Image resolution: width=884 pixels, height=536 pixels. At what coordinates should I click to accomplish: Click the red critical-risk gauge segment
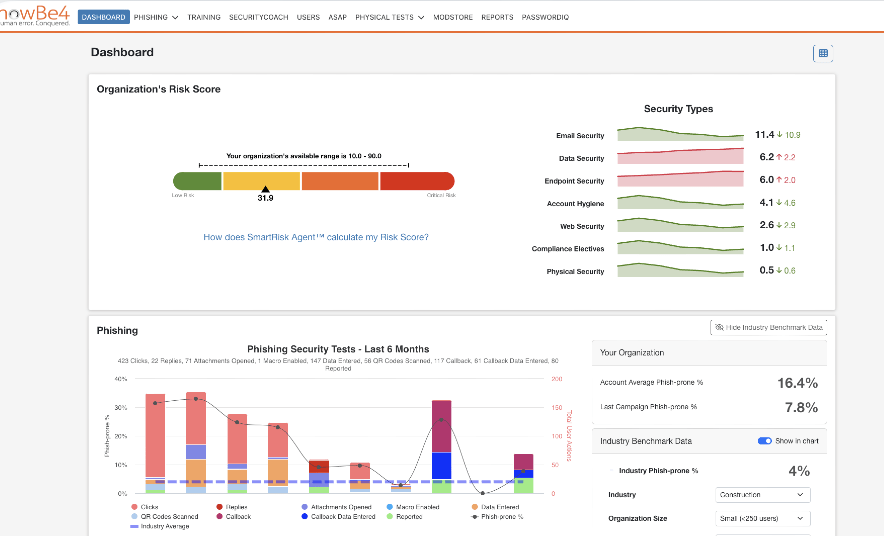(x=417, y=181)
